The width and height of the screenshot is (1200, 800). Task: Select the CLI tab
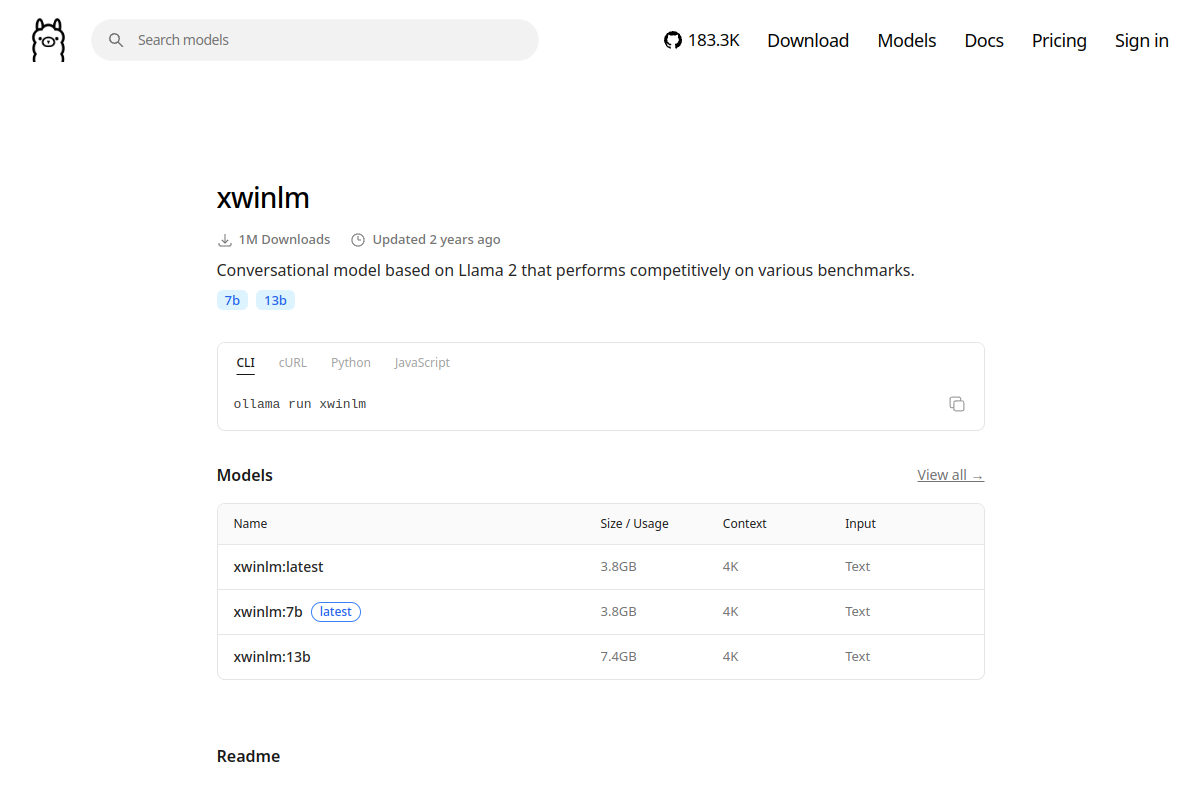246,363
